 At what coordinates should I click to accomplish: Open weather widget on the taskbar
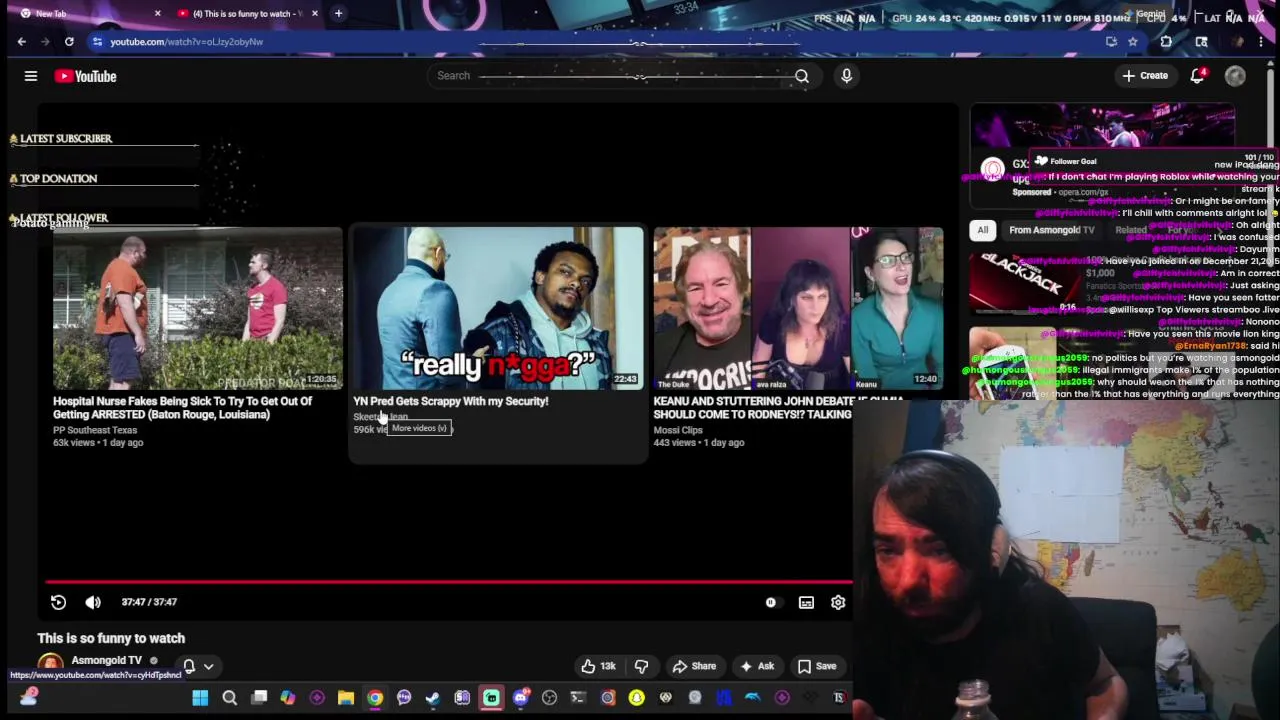(28, 698)
